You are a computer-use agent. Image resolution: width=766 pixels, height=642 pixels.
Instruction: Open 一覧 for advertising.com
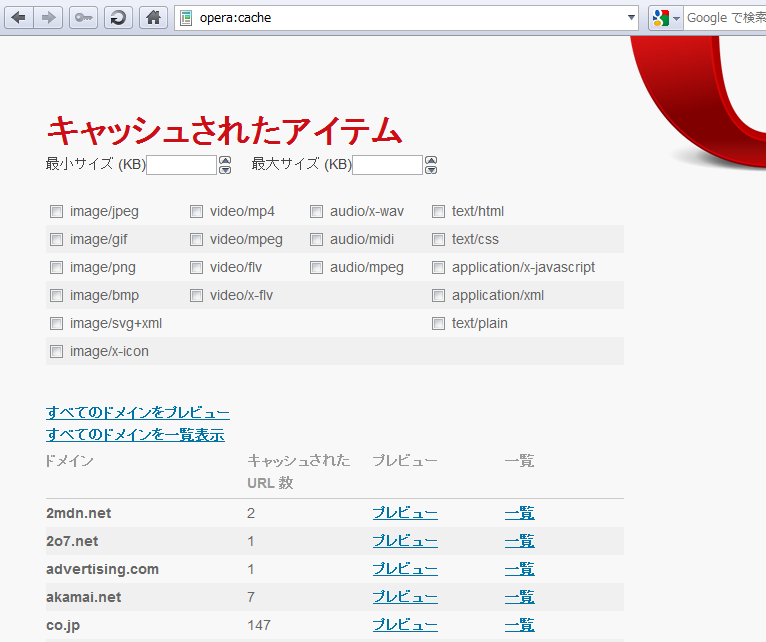coord(519,569)
